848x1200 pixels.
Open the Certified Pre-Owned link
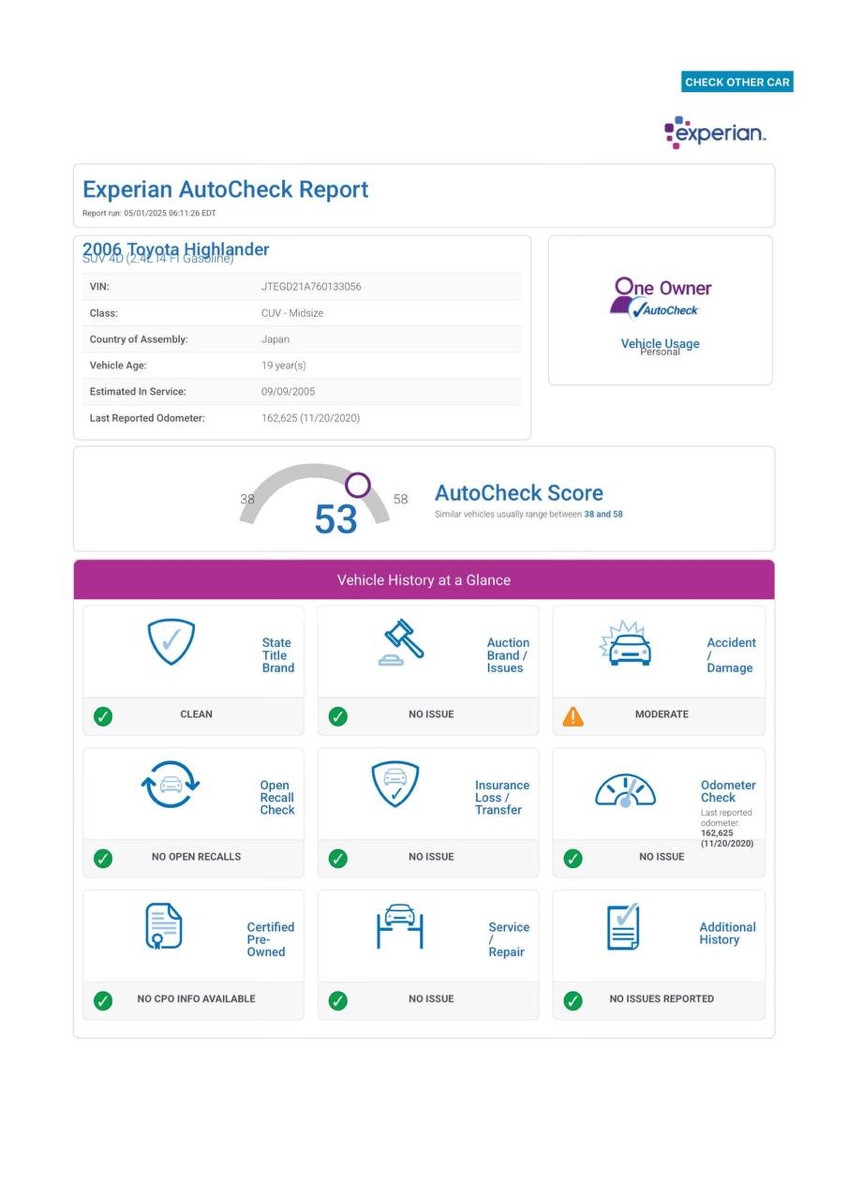(270, 940)
